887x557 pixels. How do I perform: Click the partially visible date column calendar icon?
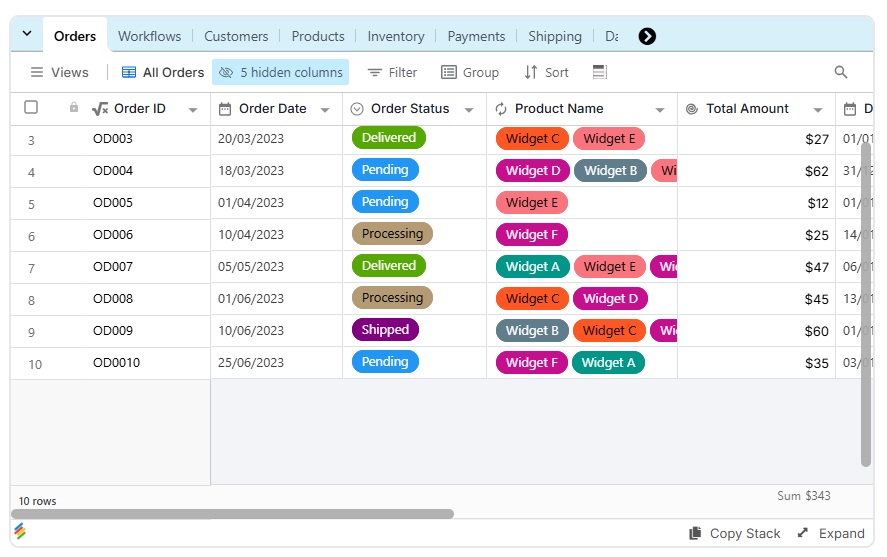click(850, 109)
